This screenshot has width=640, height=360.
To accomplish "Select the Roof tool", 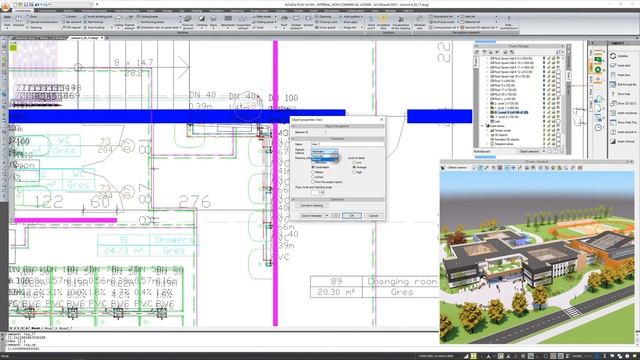I will tap(284, 22).
